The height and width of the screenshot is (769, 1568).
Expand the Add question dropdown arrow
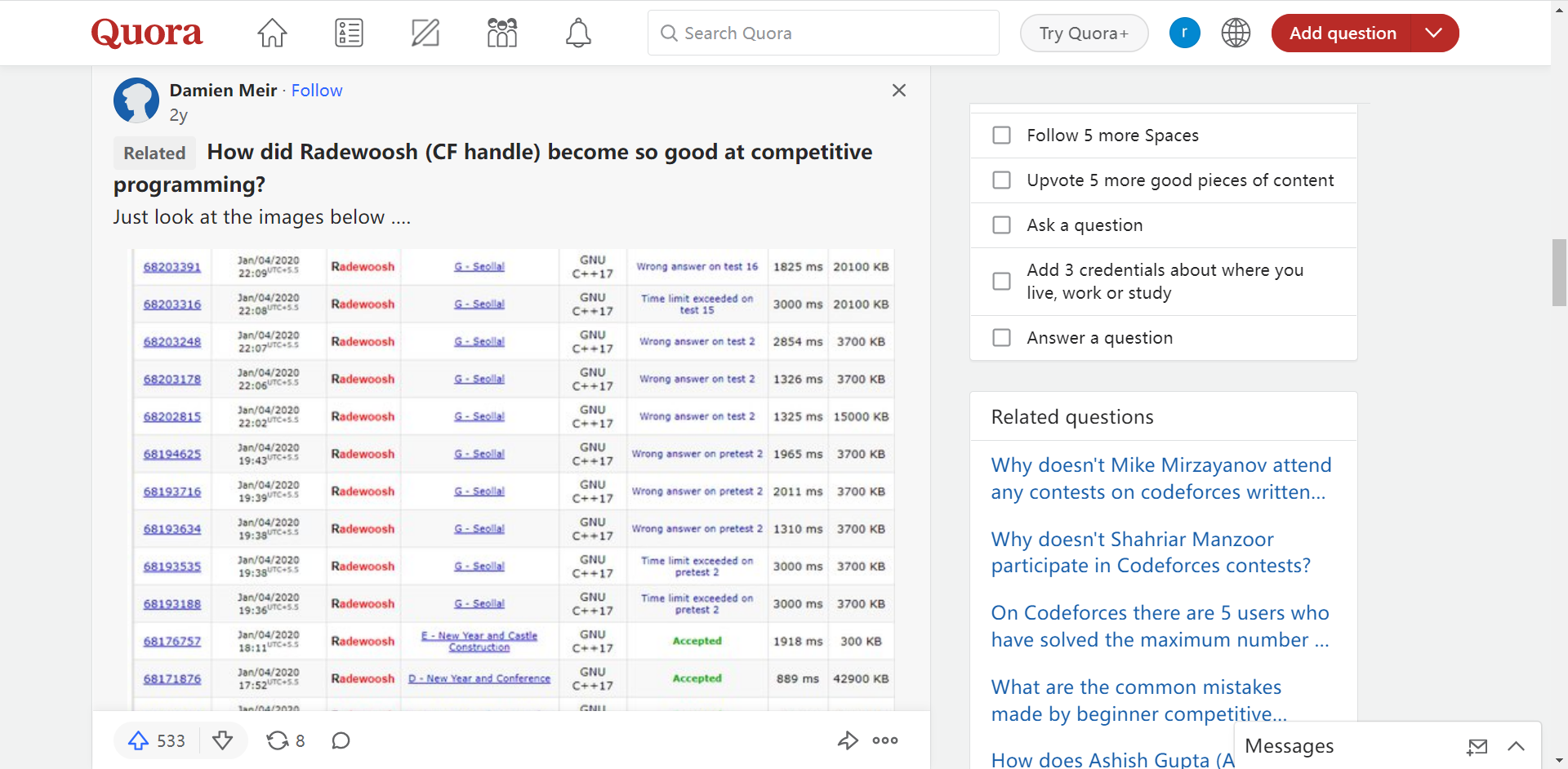point(1434,33)
